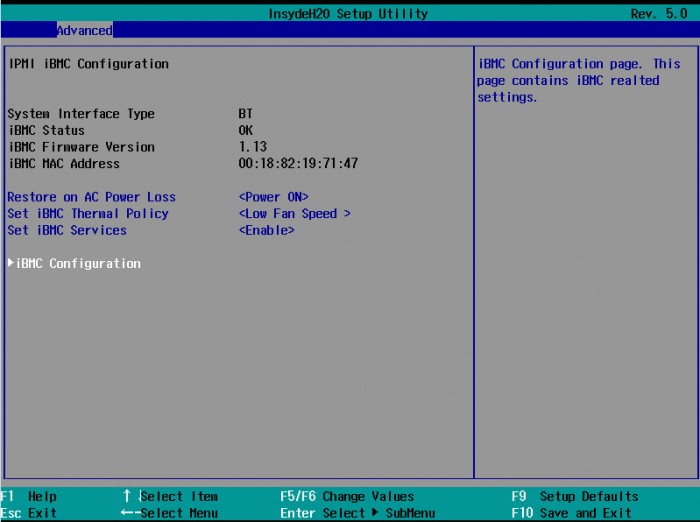This screenshot has height=522, width=700.
Task: Open the iBMC Configuration submenu
Action: (79, 264)
